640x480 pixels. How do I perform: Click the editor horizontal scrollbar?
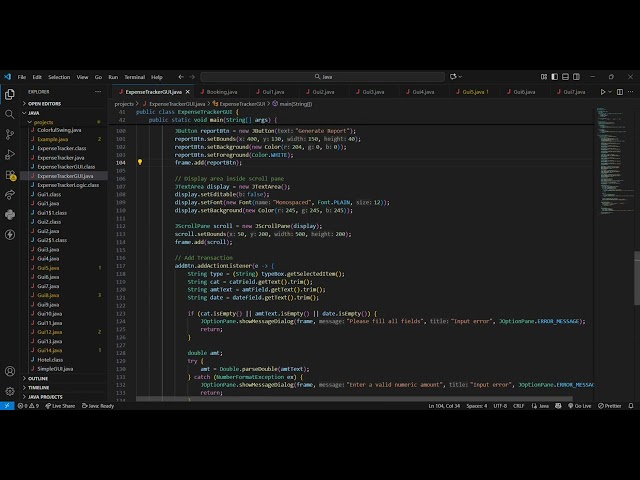point(354,399)
